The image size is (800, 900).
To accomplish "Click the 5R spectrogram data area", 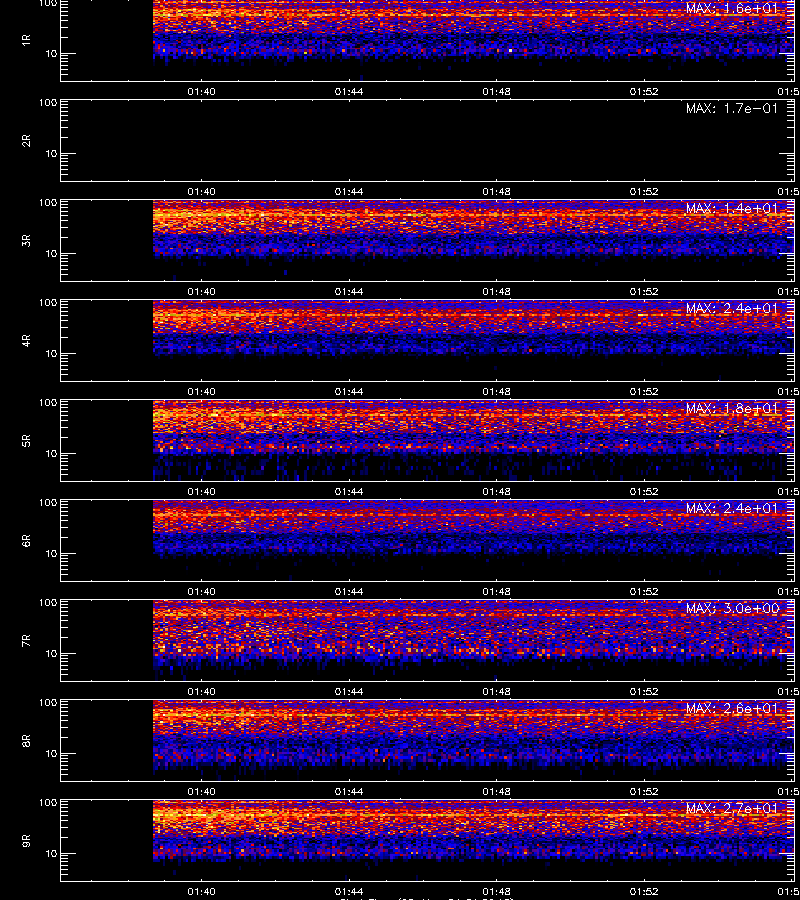I will point(473,440).
